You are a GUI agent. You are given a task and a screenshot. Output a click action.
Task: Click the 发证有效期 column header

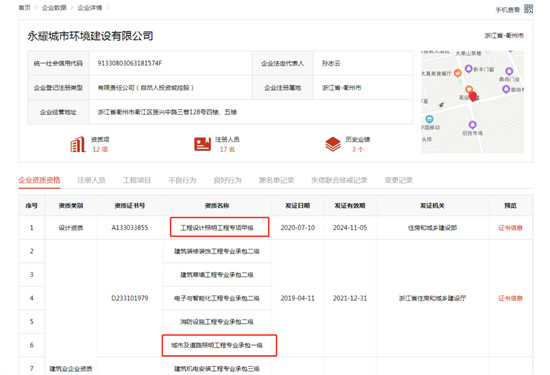350,206
